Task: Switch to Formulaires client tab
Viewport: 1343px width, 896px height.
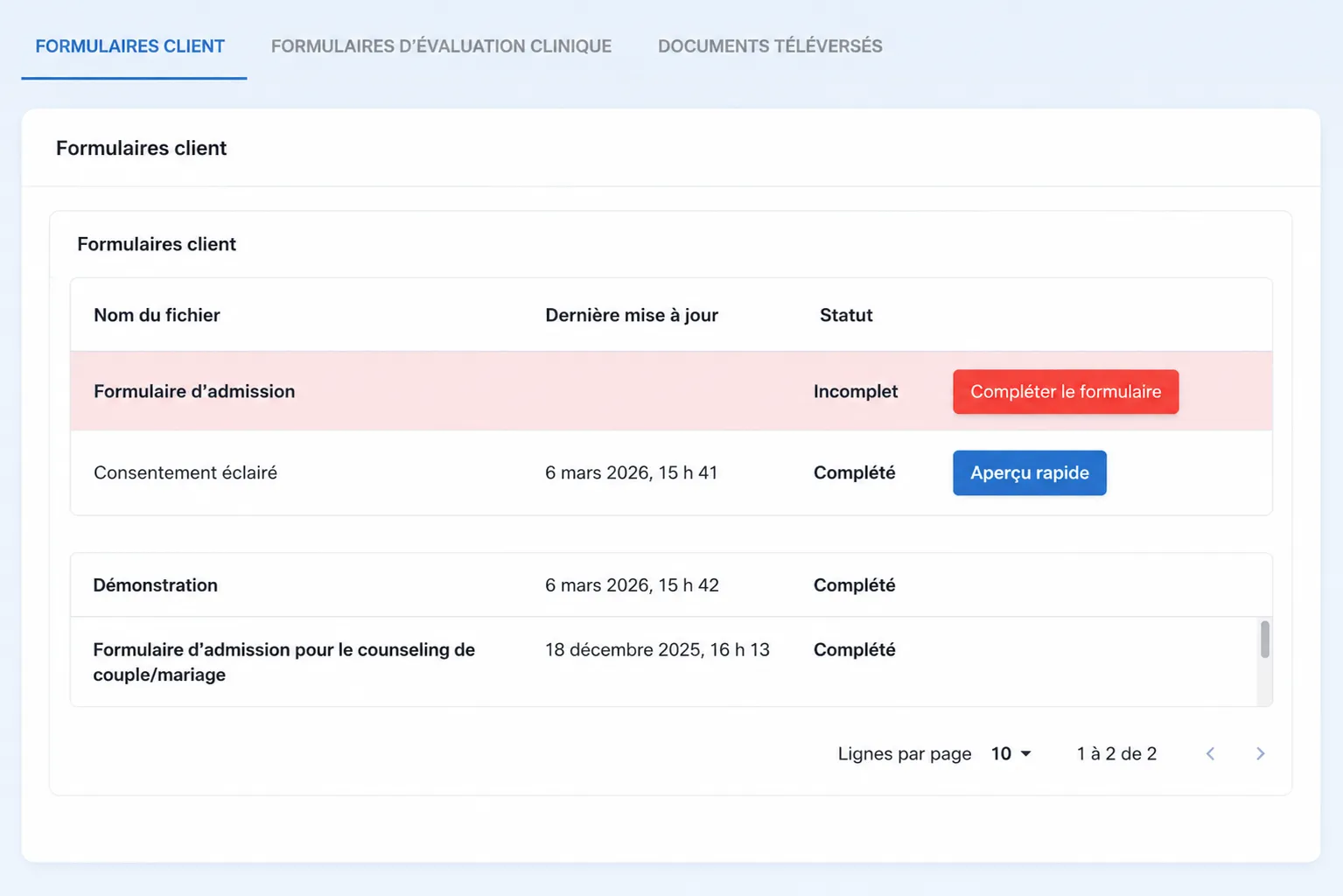Action: (130, 46)
